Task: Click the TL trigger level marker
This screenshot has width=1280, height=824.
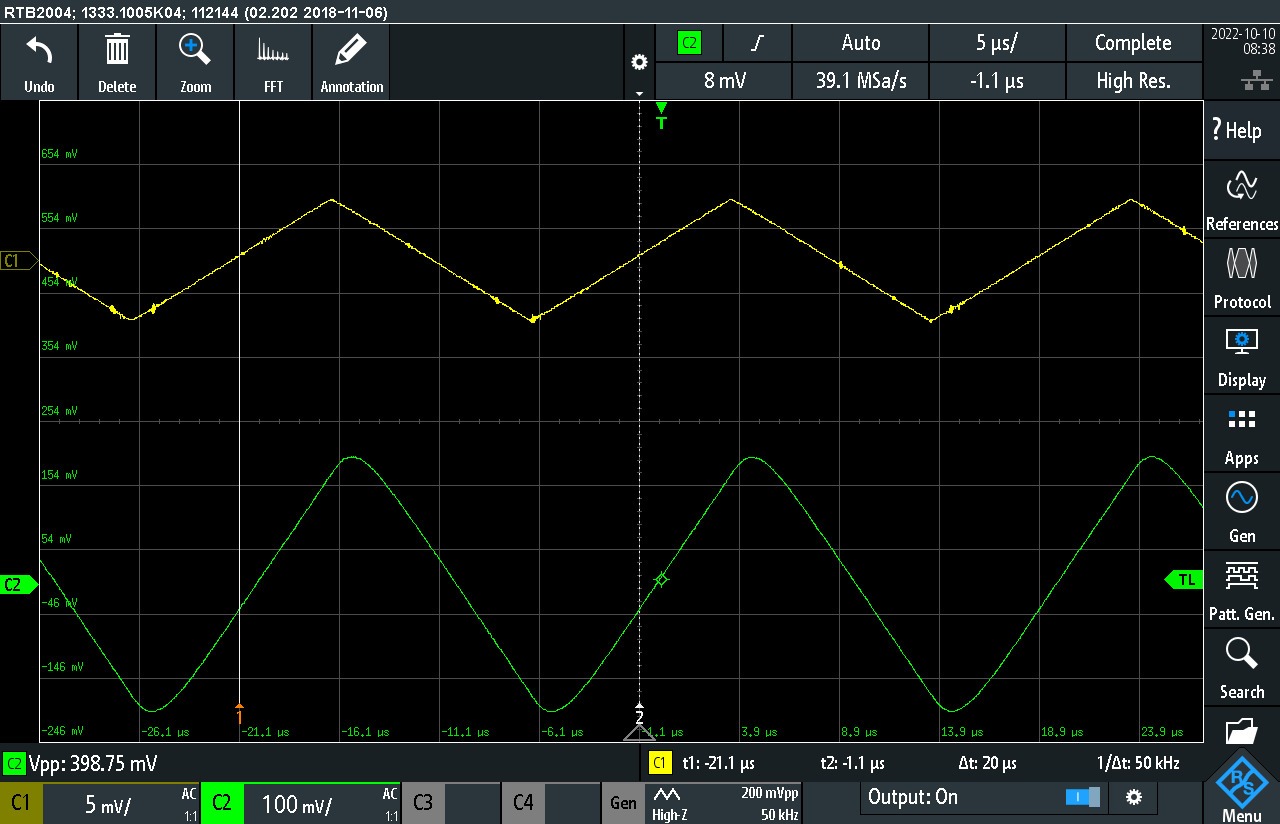Action: (1184, 580)
